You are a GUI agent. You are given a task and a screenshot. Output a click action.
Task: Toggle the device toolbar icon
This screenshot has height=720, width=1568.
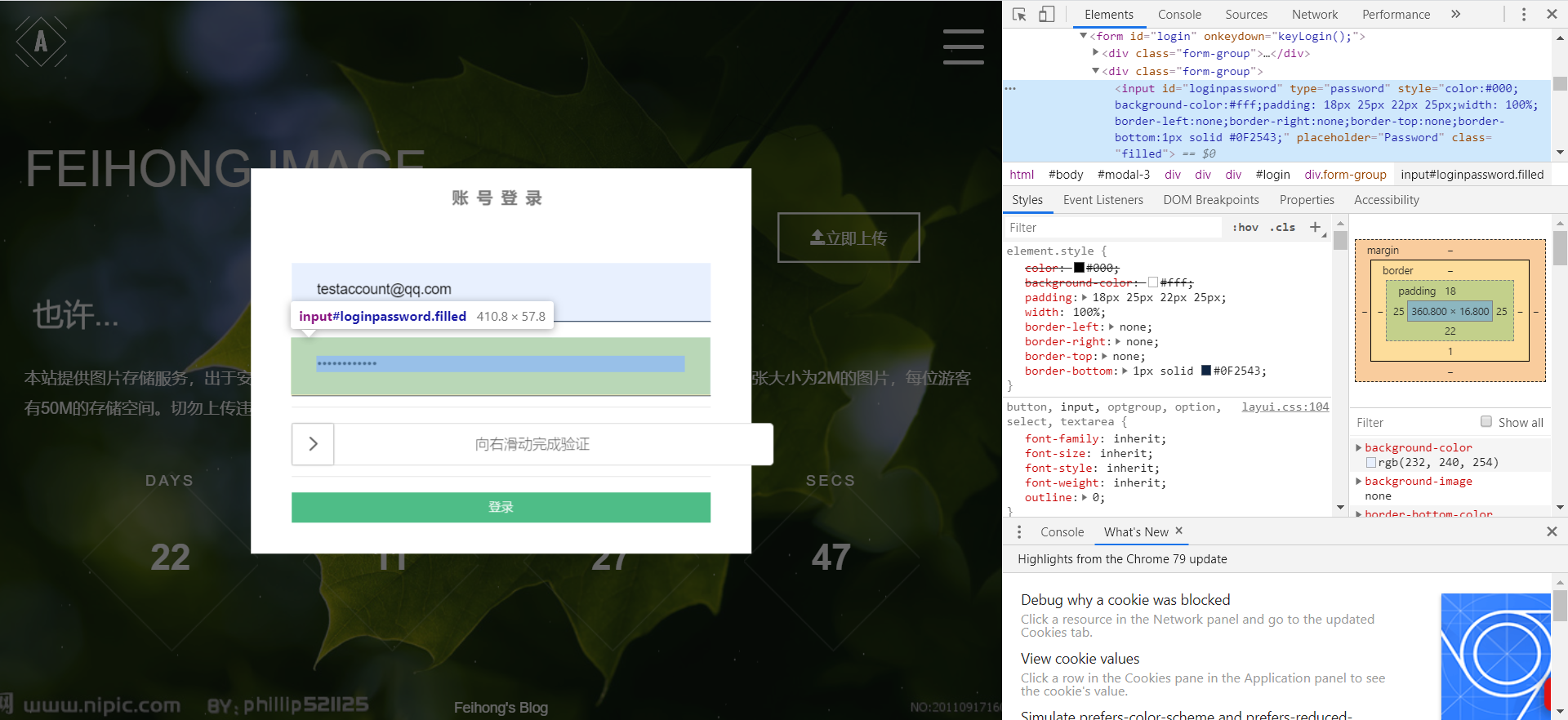pos(1046,14)
